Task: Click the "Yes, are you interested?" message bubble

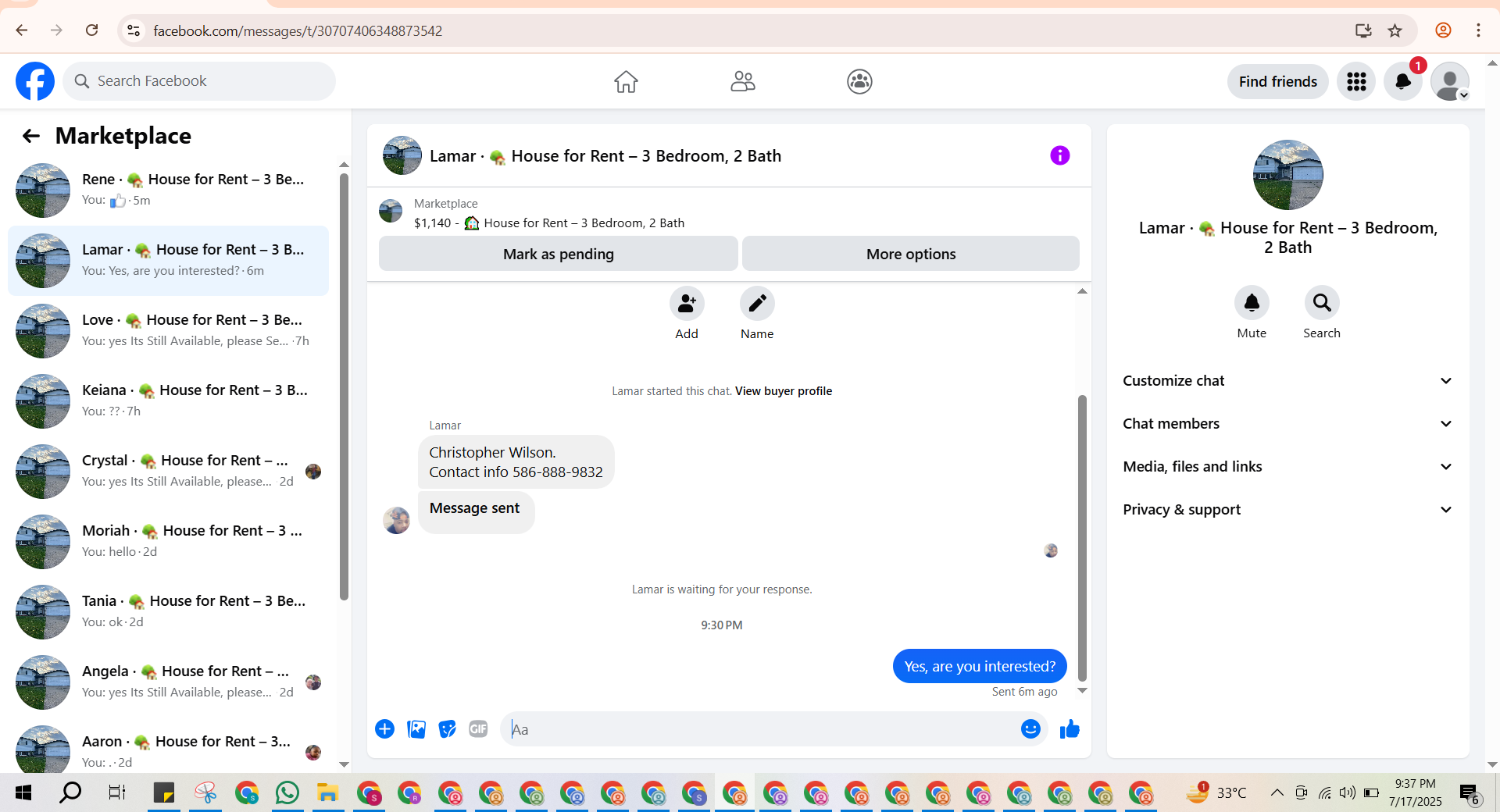Action: [x=980, y=666]
